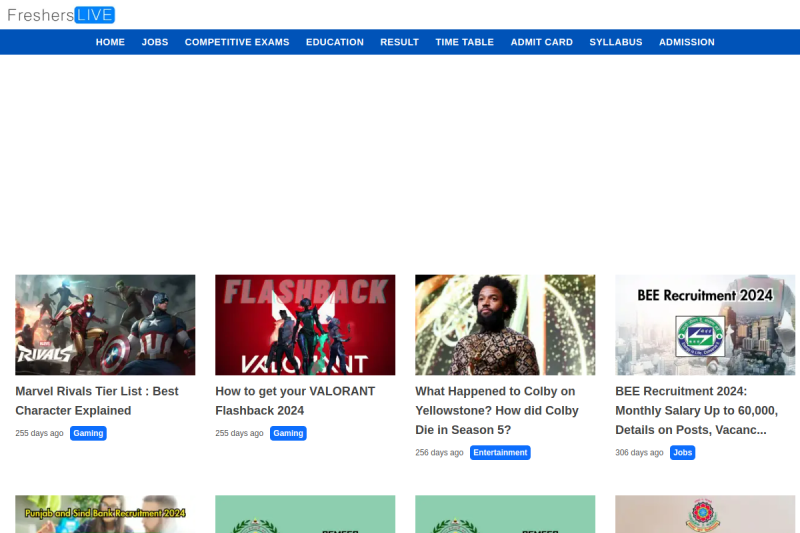Open 'What Happened to Colby on Yellowstone' headline
The height and width of the screenshot is (533, 800).
point(497,411)
